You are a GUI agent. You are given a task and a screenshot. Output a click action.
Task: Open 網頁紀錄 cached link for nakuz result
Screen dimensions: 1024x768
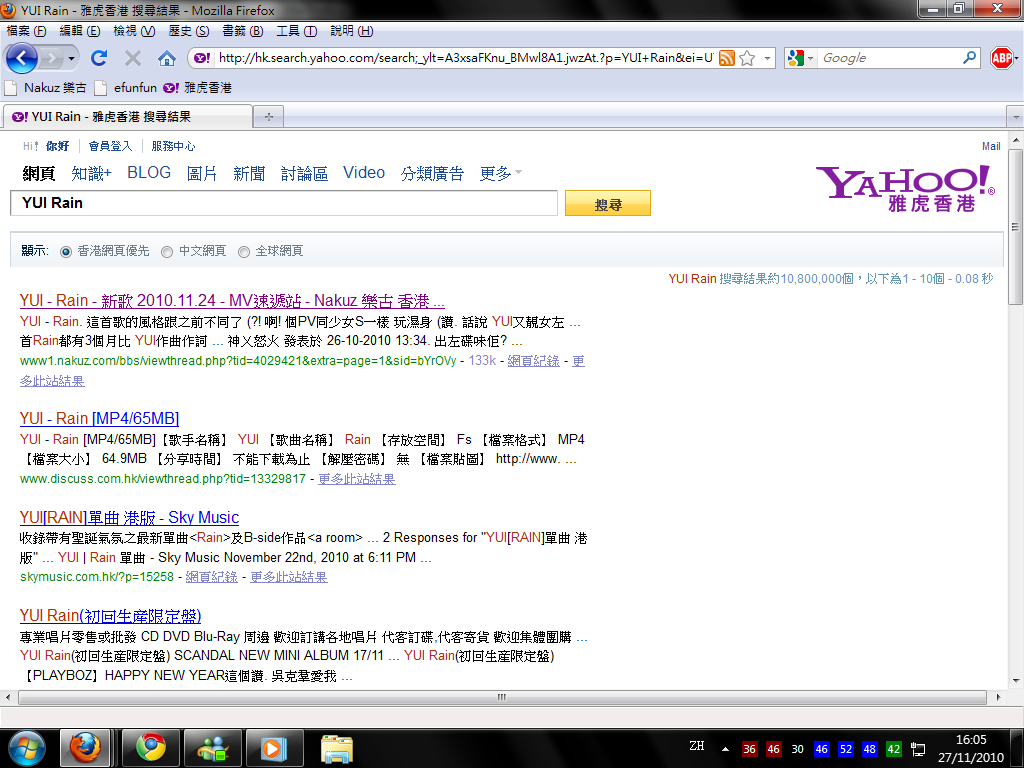(x=534, y=361)
